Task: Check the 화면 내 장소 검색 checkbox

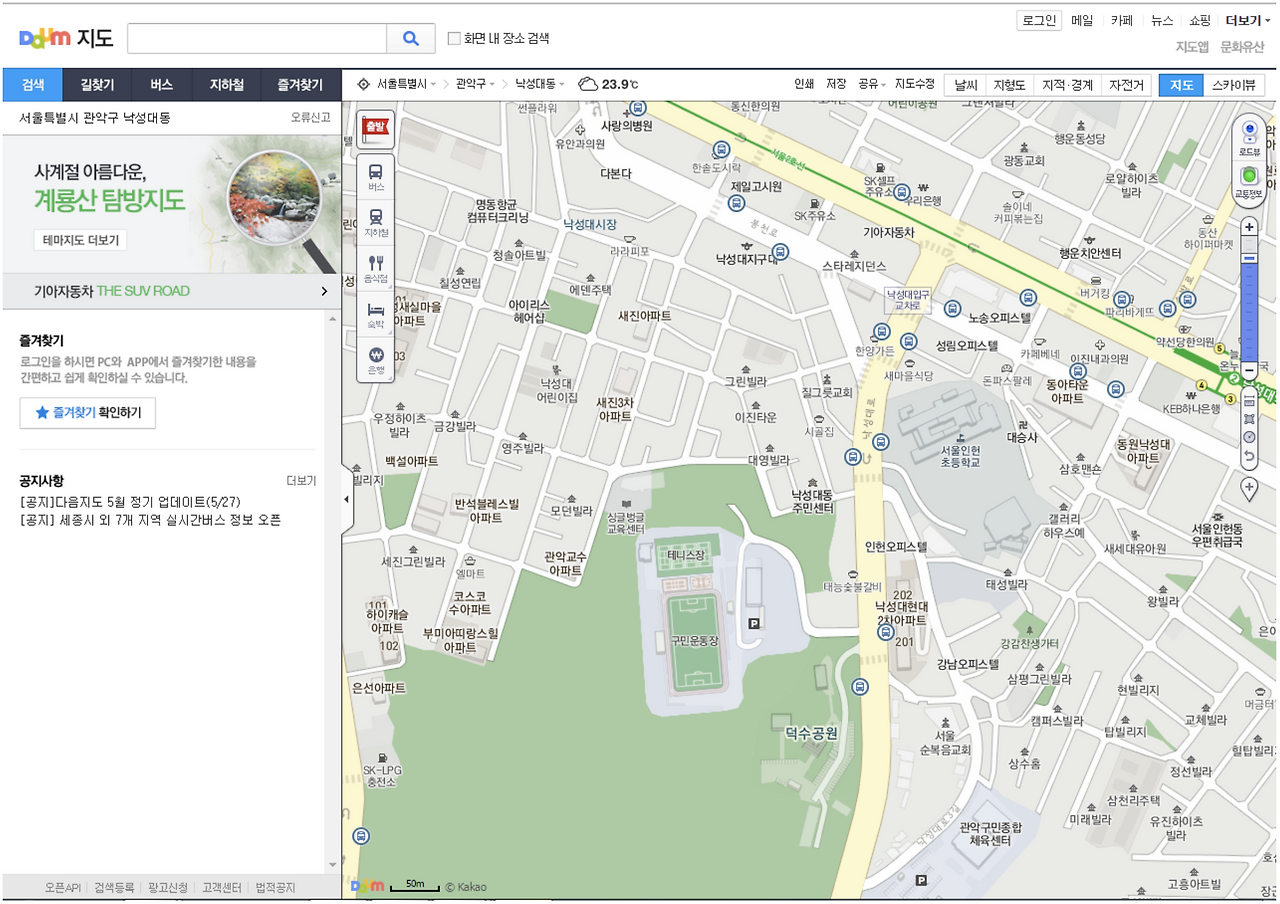Action: (x=454, y=38)
